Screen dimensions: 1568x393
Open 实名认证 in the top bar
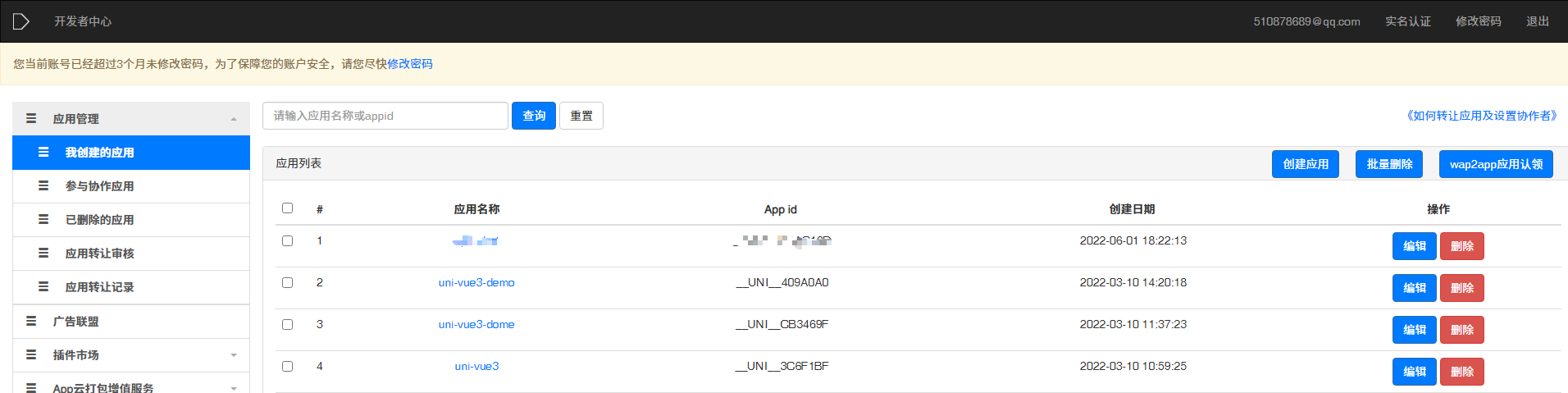1407,21
